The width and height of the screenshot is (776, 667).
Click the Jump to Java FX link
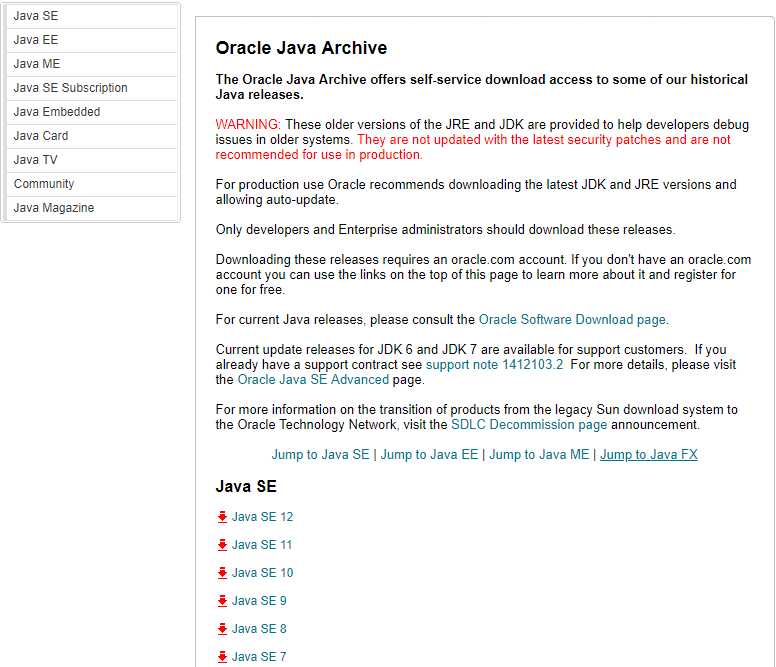click(x=649, y=454)
